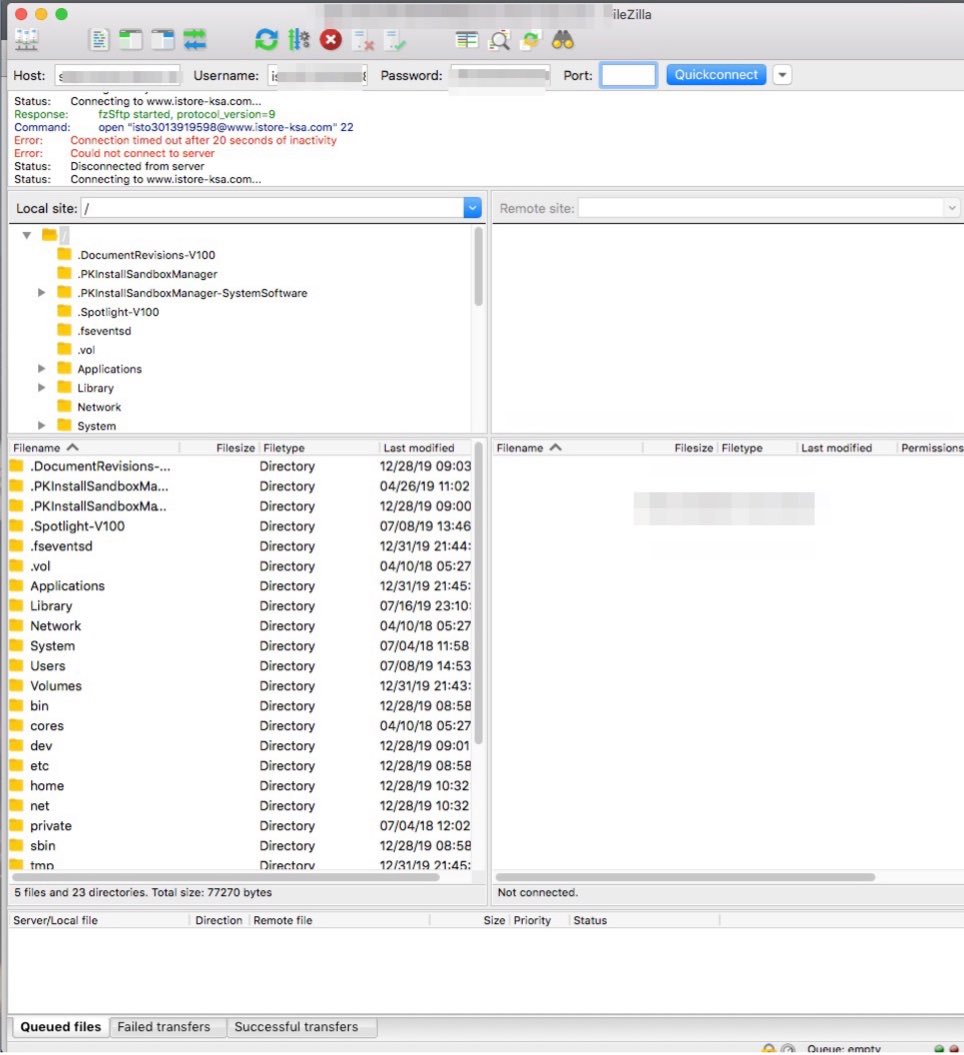Select the cores directory row
The height and width of the screenshot is (1055, 964).
click(x=241, y=726)
